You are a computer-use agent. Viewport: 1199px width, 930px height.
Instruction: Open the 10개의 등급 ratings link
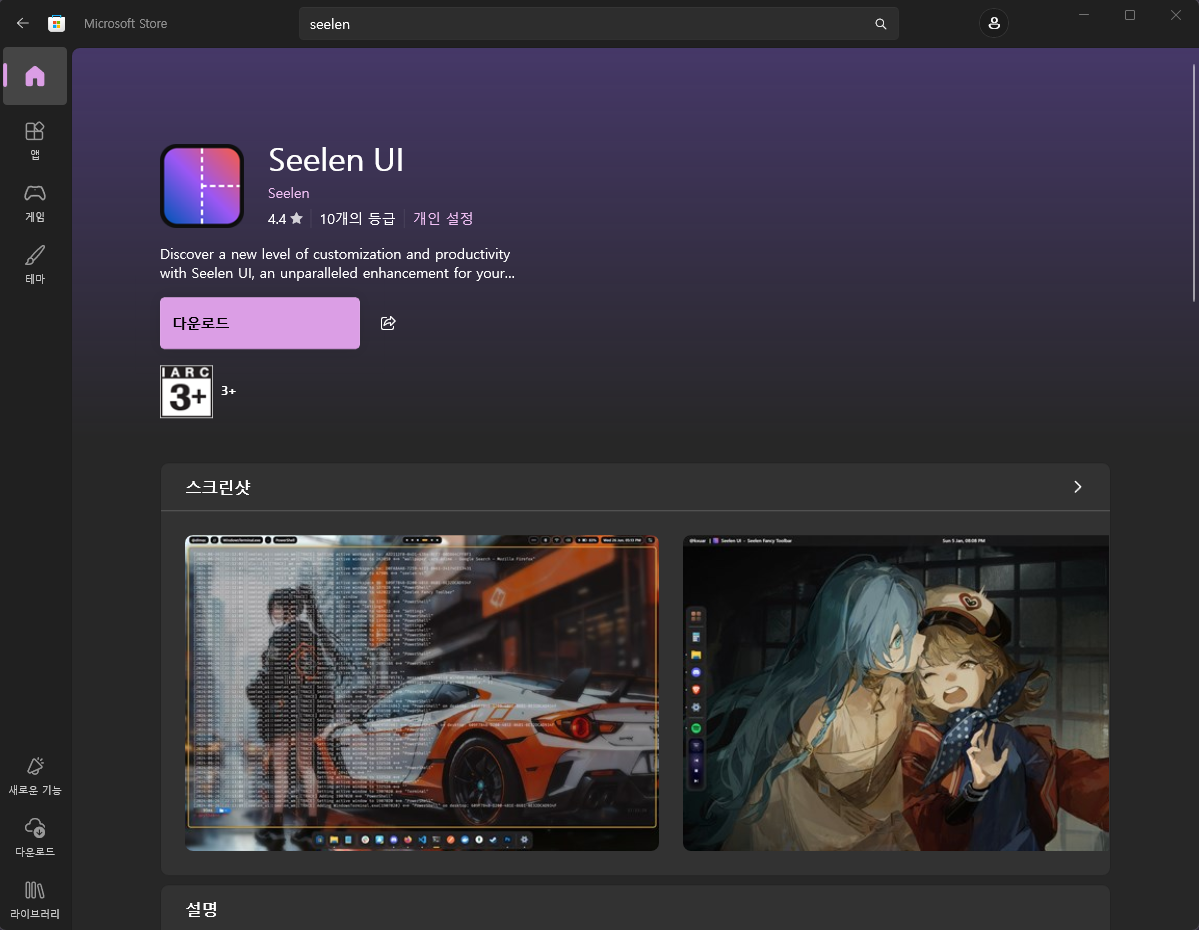pos(357,219)
